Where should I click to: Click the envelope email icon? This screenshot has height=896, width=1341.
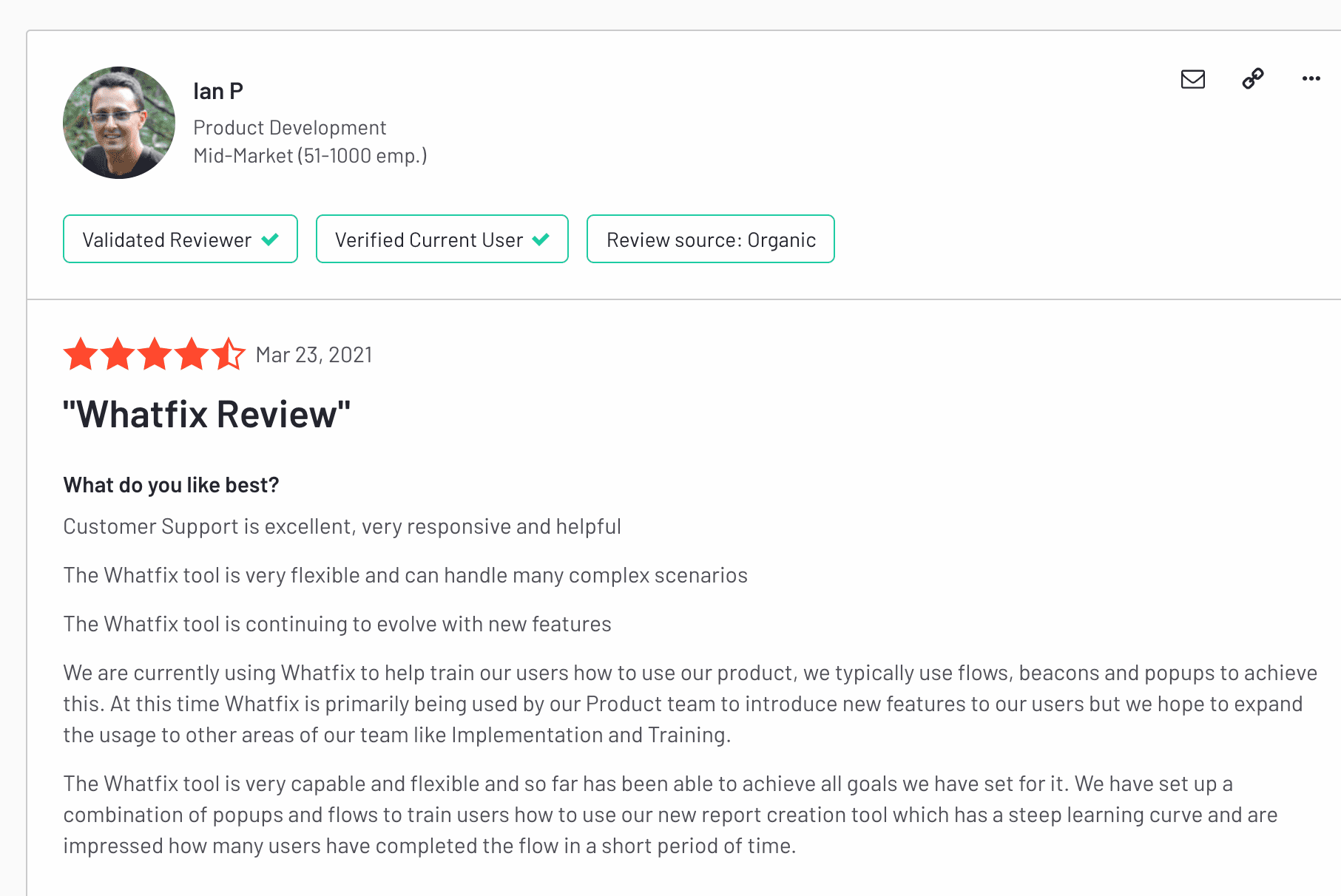tap(1193, 79)
